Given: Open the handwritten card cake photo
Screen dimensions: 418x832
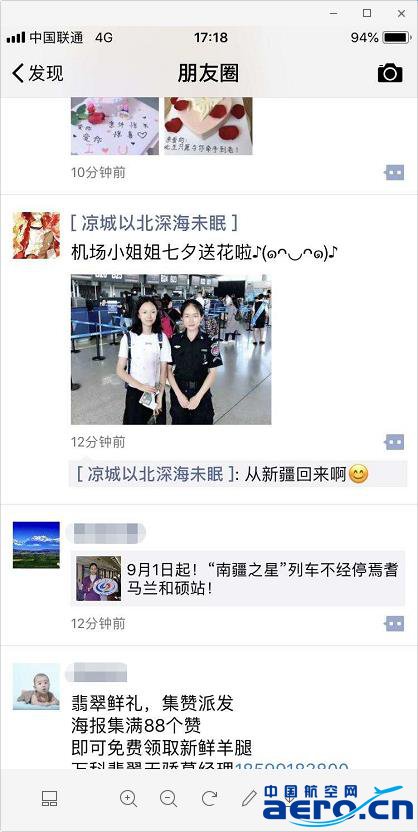Looking at the screenshot, I should [x=115, y=126].
